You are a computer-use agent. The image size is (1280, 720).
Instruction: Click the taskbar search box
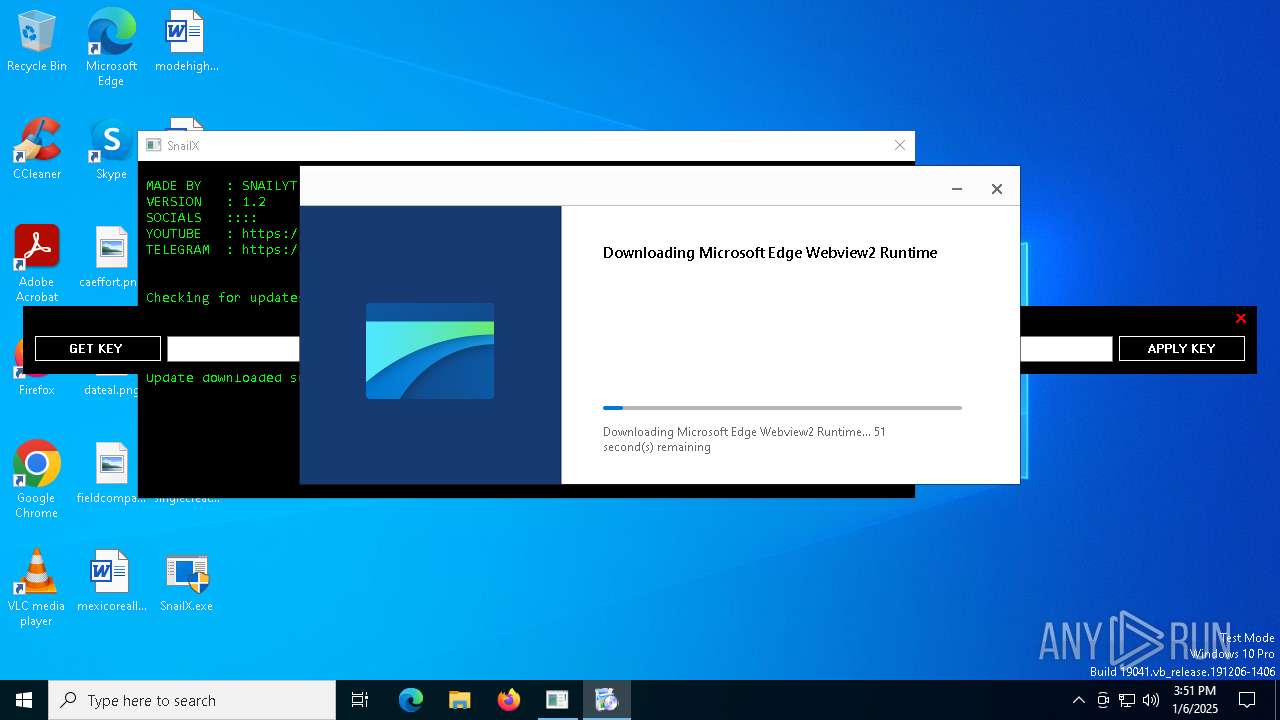click(192, 700)
